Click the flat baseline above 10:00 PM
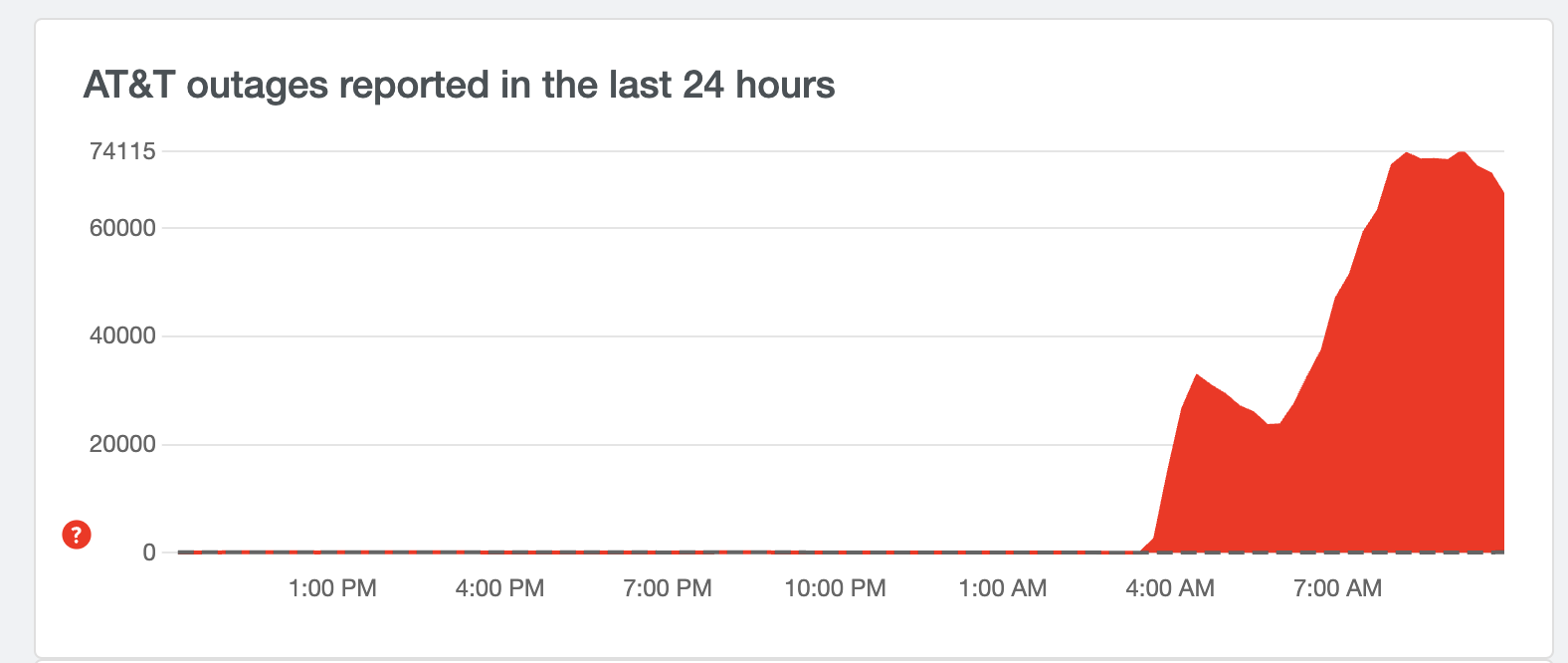 pos(835,552)
